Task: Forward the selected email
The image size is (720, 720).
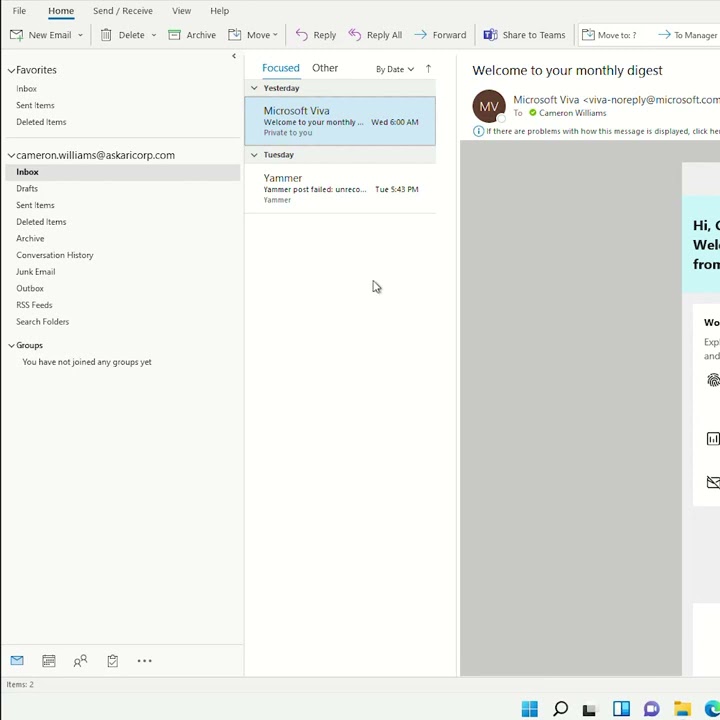Action: pos(440,35)
